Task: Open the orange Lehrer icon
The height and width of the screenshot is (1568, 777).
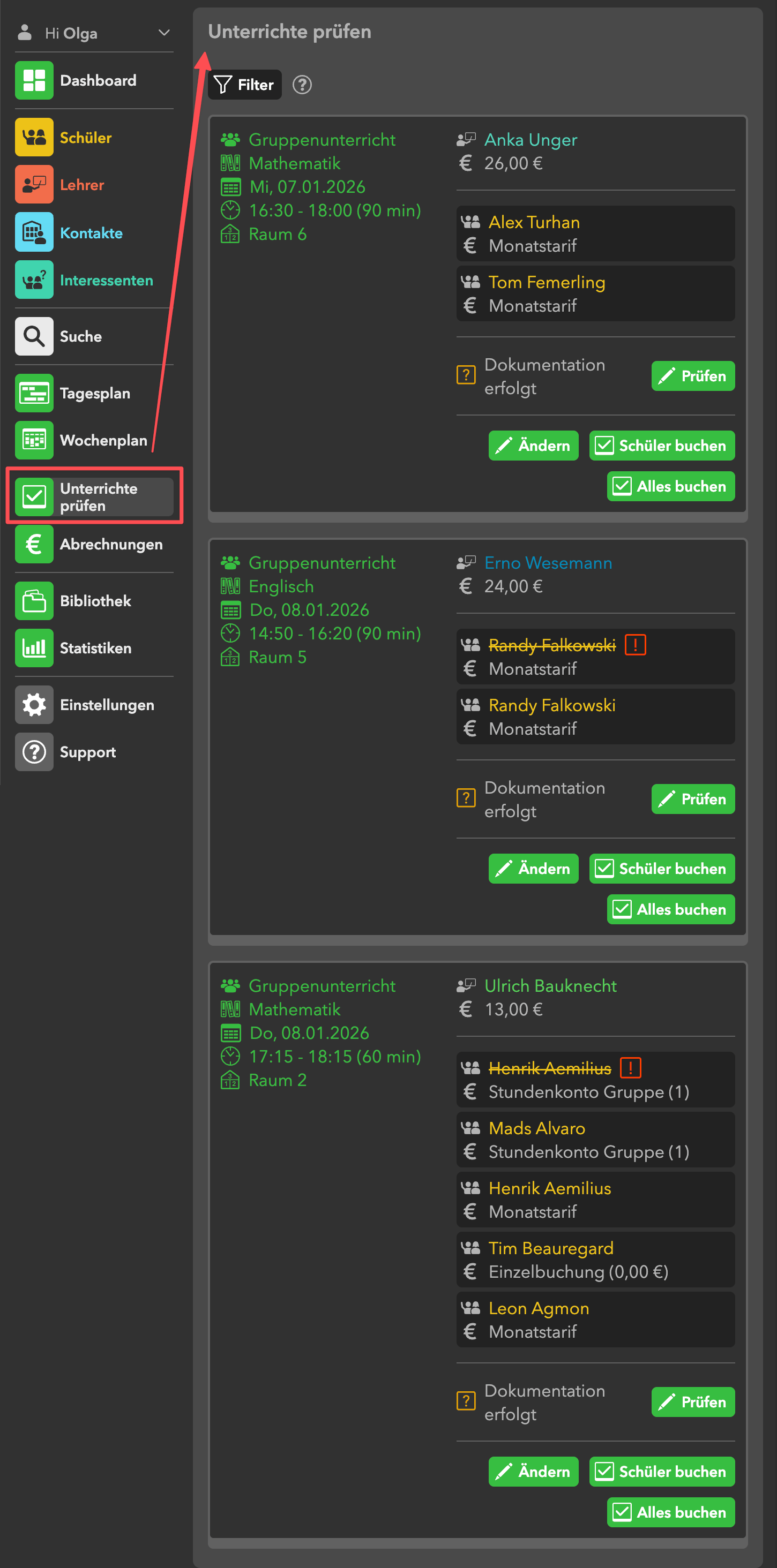Action: (x=34, y=184)
